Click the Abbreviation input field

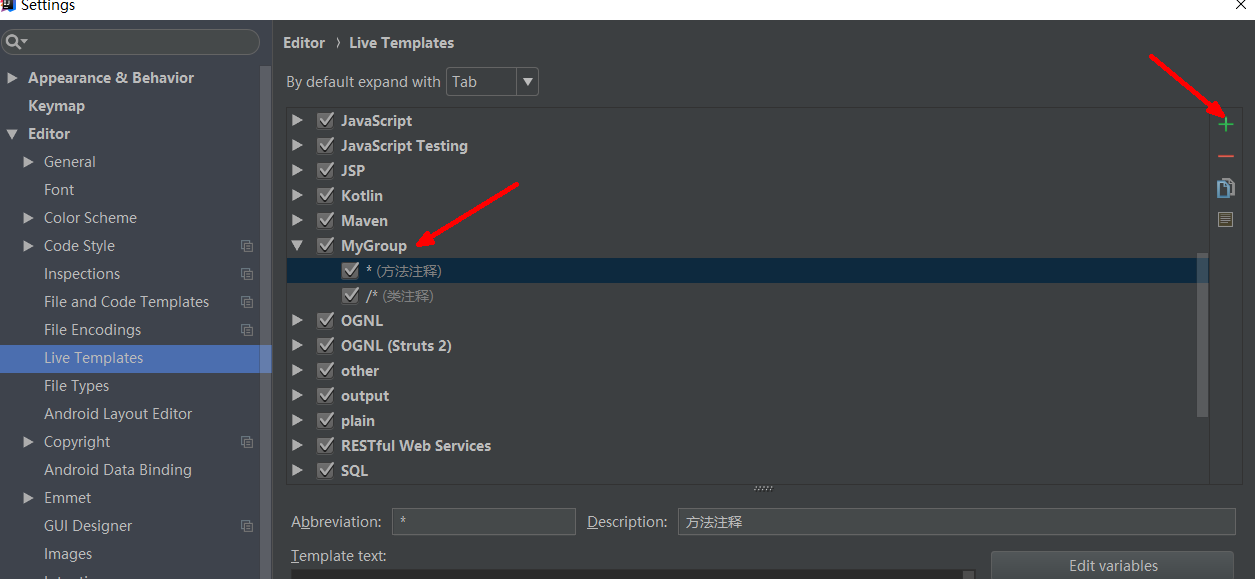(x=483, y=521)
